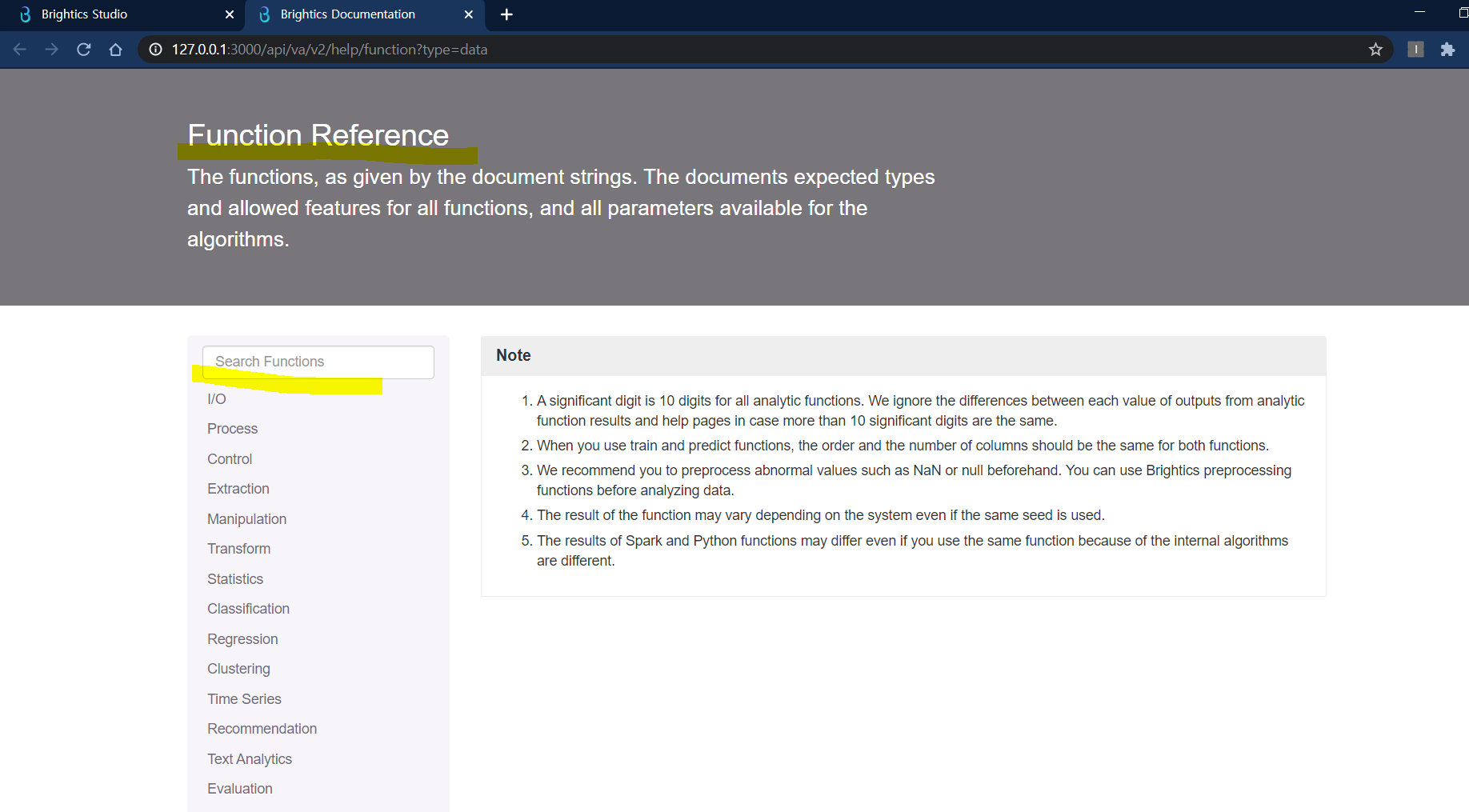Open the Process function category
This screenshot has width=1469, height=812.
pos(232,429)
